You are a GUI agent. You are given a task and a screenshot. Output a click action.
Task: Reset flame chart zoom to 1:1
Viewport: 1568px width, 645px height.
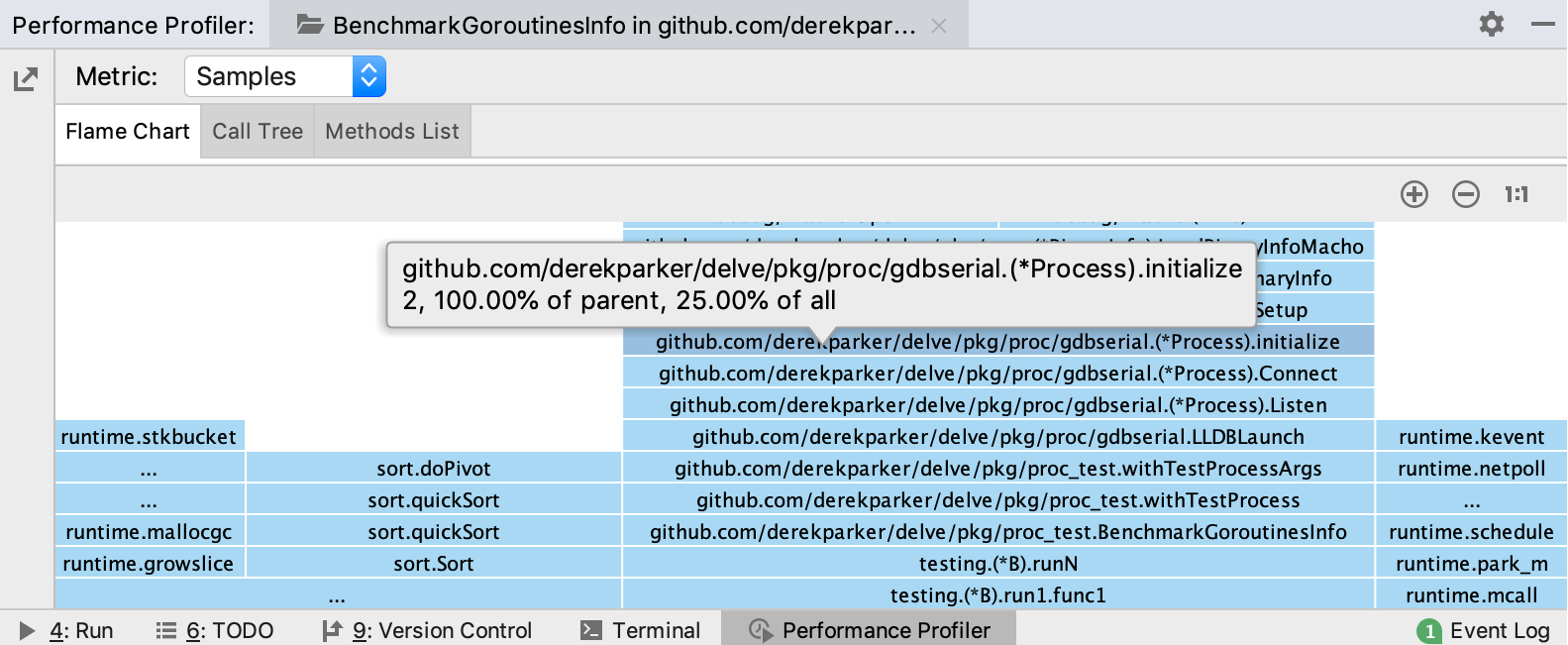[x=1516, y=194]
